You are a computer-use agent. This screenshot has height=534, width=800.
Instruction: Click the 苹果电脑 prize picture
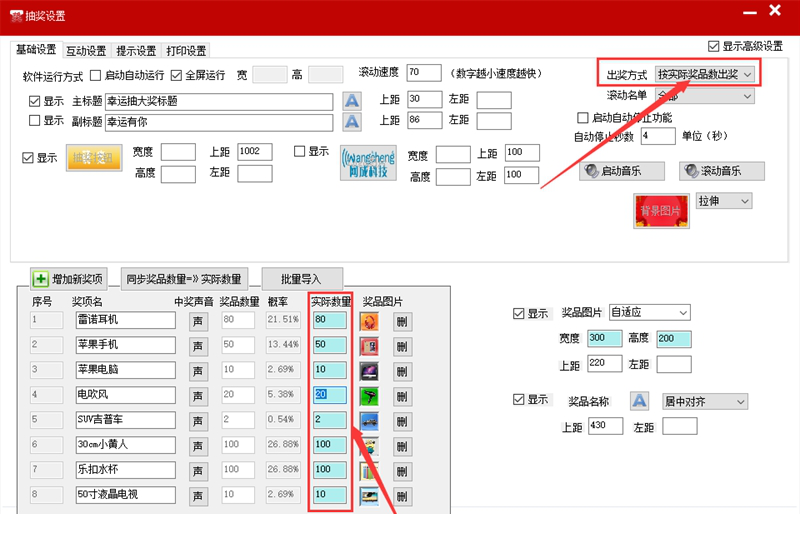click(x=369, y=371)
